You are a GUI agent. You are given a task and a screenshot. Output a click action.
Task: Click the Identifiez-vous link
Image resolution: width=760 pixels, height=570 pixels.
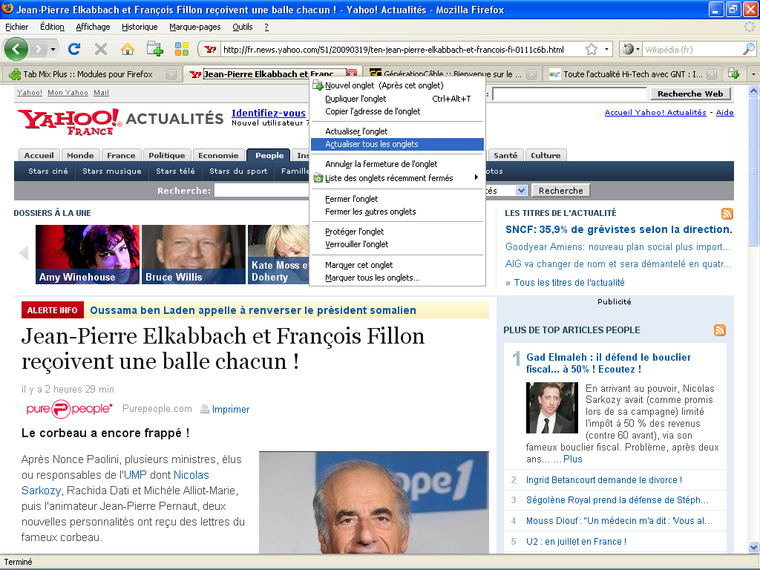click(269, 113)
